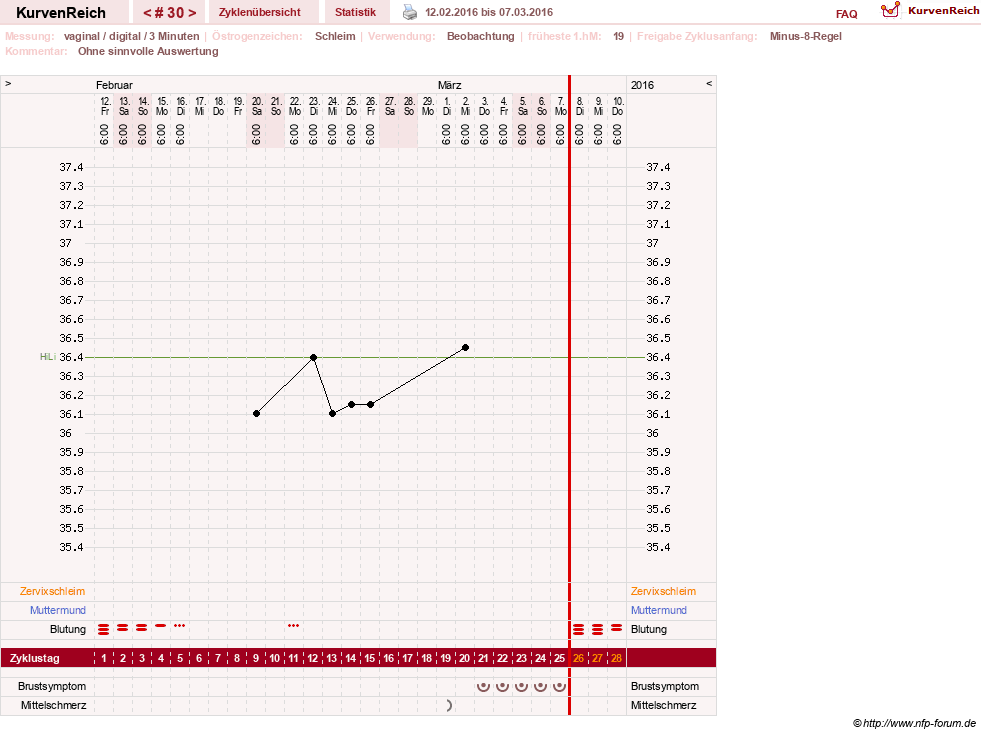Image resolution: width=981 pixels, height=735 pixels.
Task: Click breast symptom icon on cycle day 24
Action: 540,686
